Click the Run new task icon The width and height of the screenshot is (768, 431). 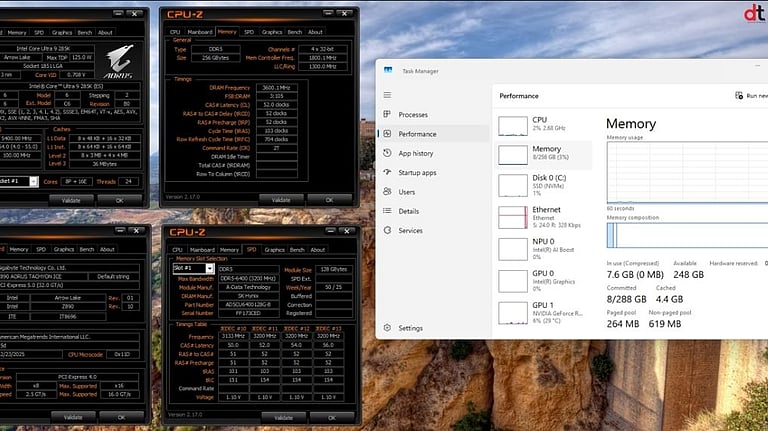tap(739, 96)
